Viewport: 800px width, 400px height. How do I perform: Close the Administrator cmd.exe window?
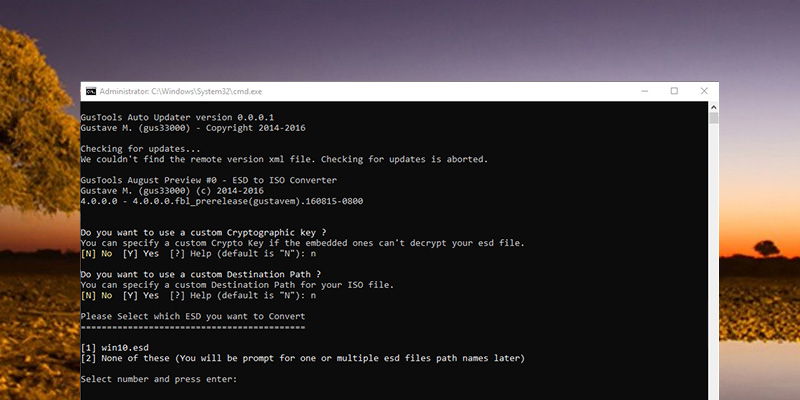coord(704,91)
